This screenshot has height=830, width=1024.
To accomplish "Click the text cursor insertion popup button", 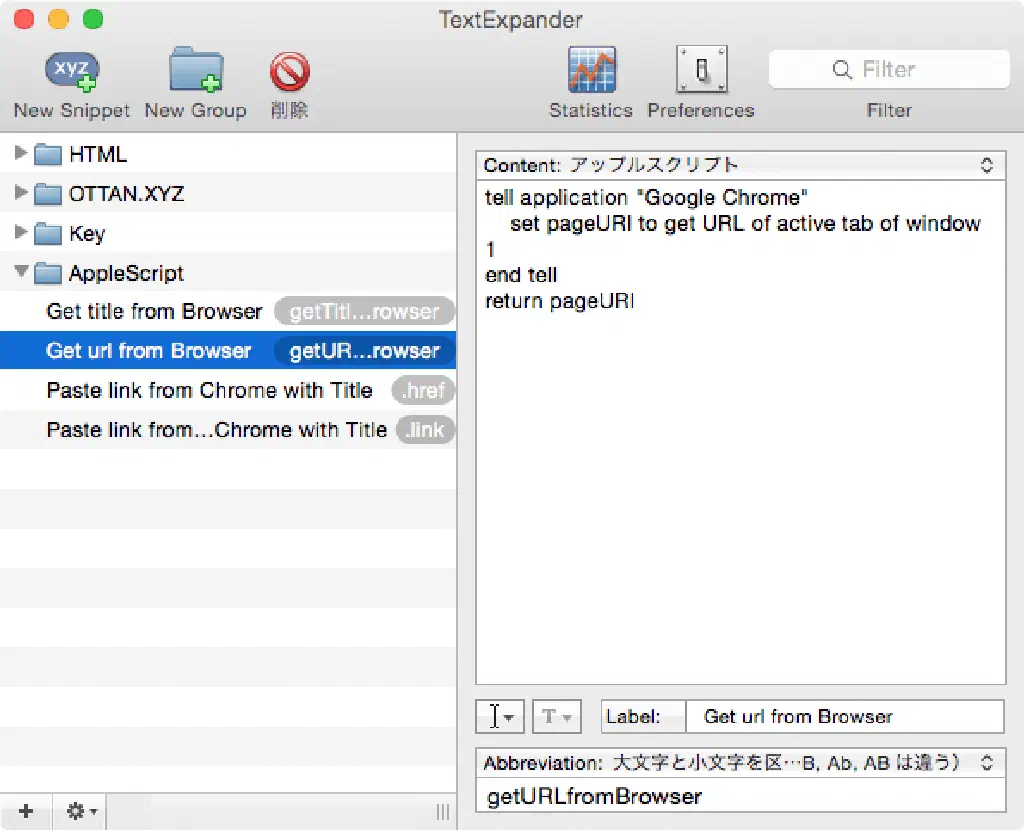I will pos(499,717).
